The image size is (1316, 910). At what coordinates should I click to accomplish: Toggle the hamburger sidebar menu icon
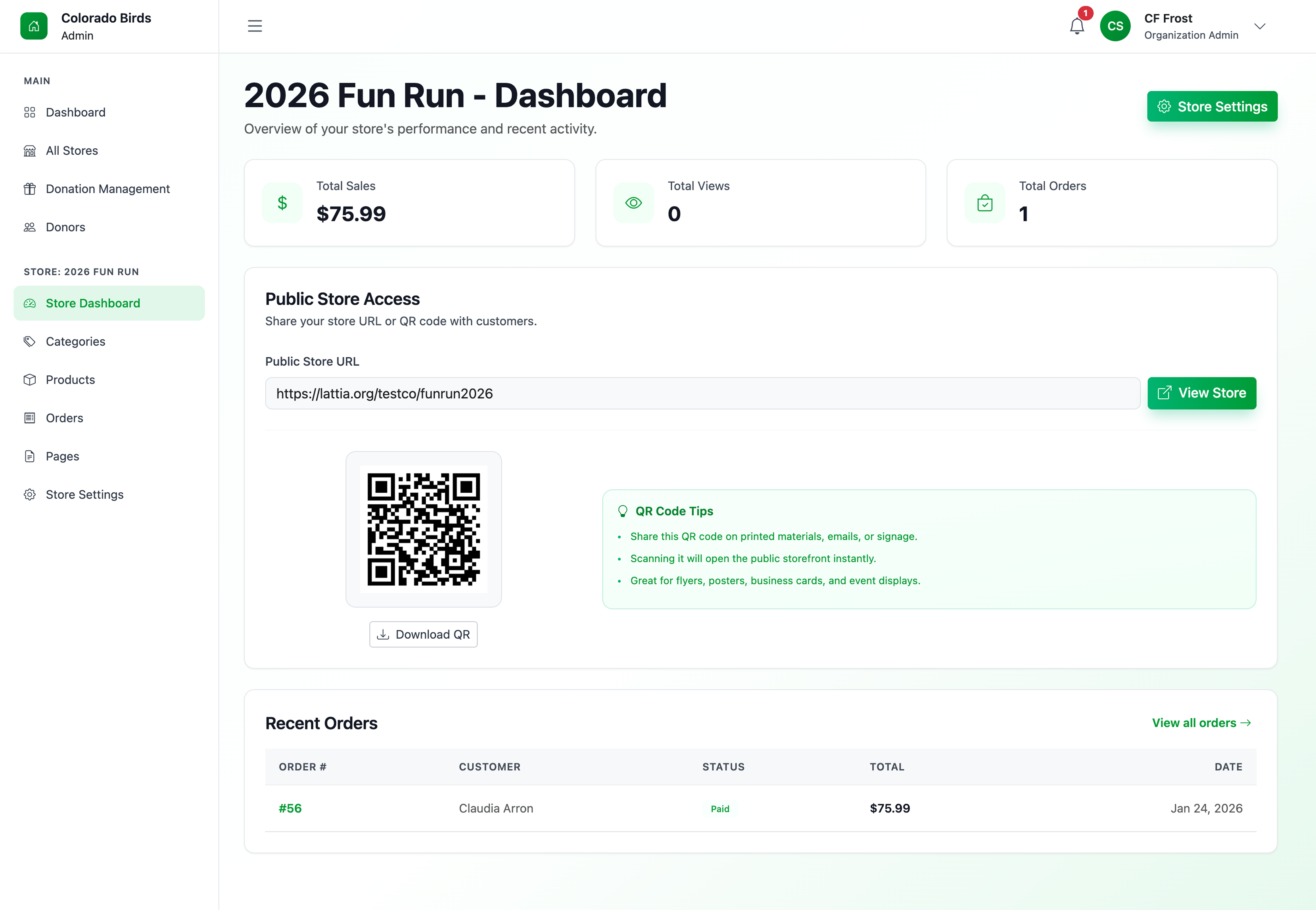click(255, 26)
